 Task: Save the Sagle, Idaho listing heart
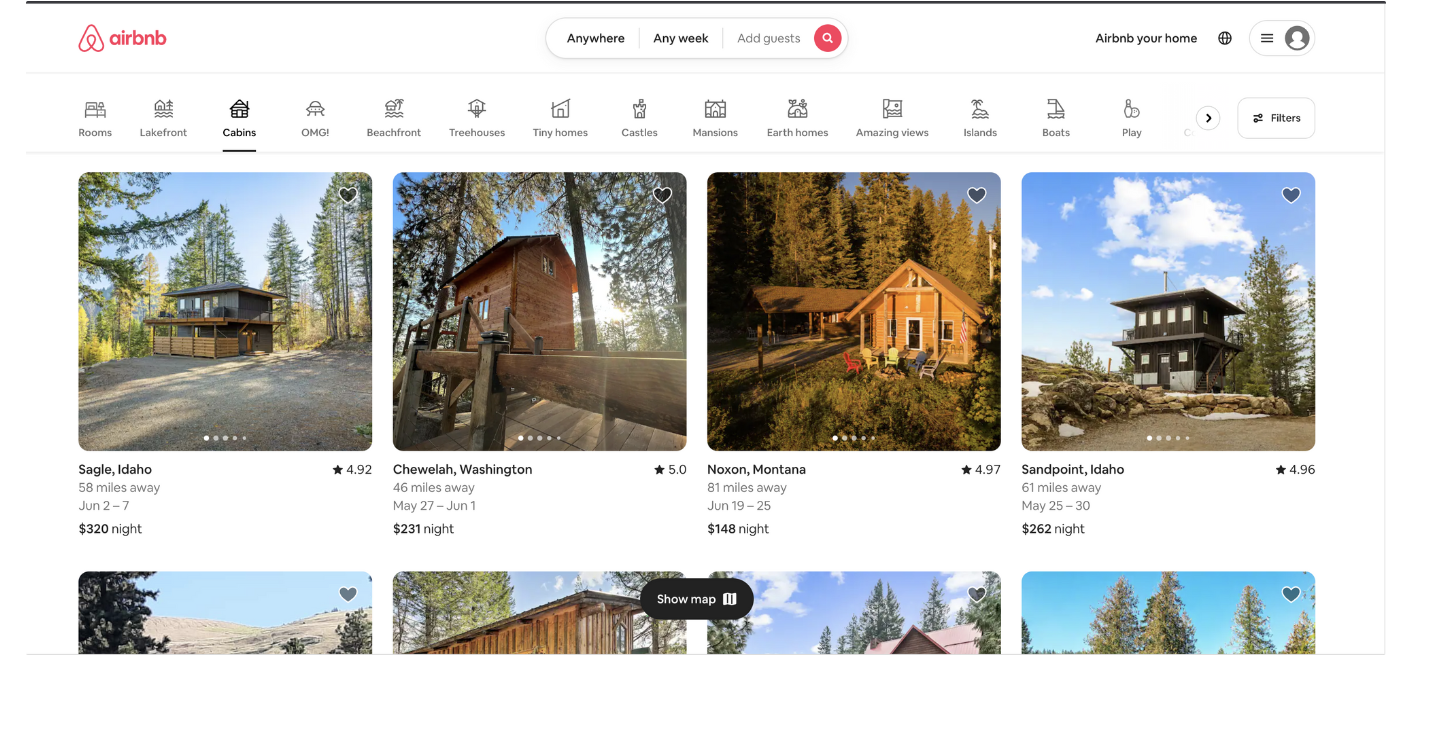click(x=348, y=195)
